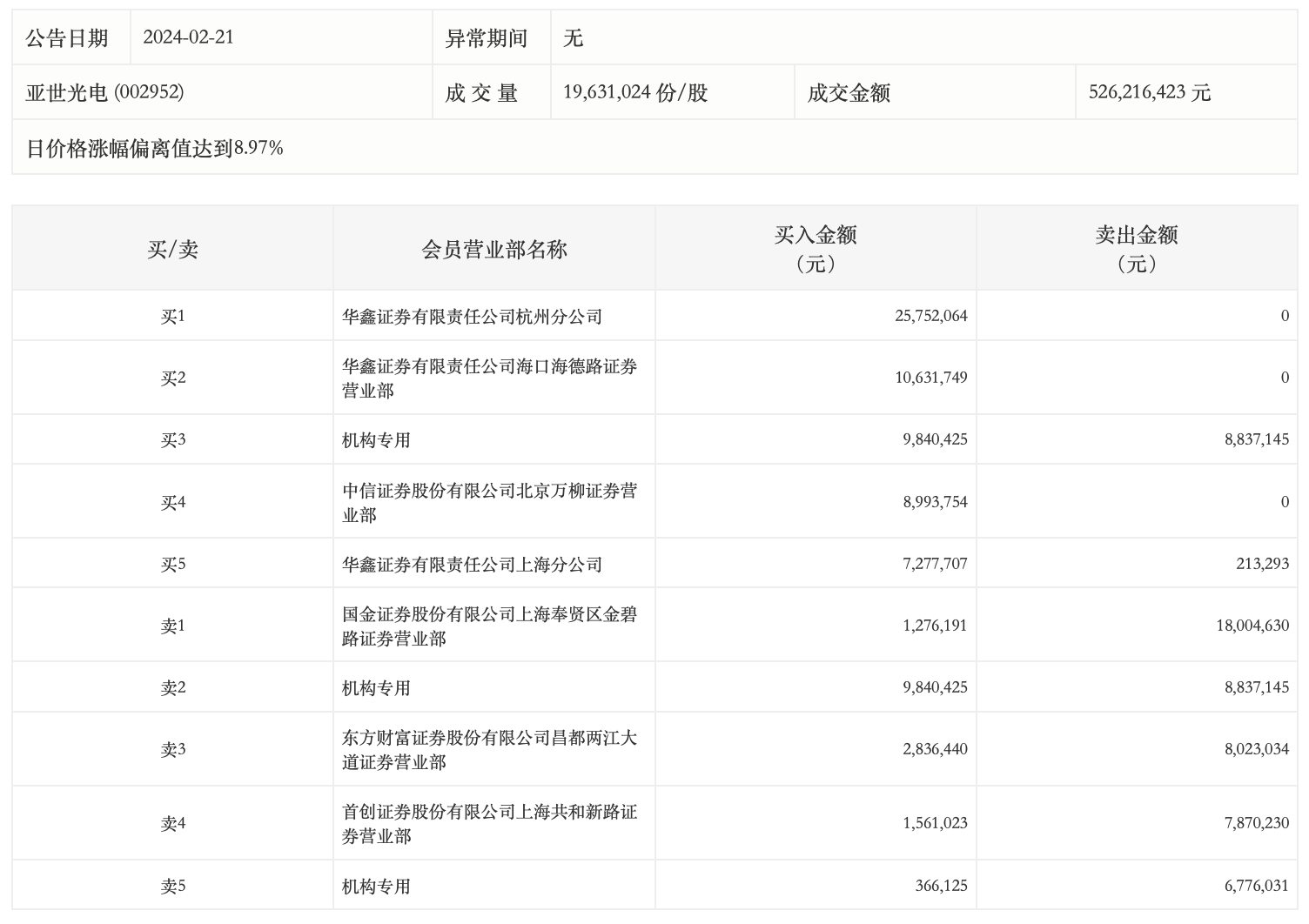Open 东方财富证券 昌都两江大道 entry

tap(489, 749)
